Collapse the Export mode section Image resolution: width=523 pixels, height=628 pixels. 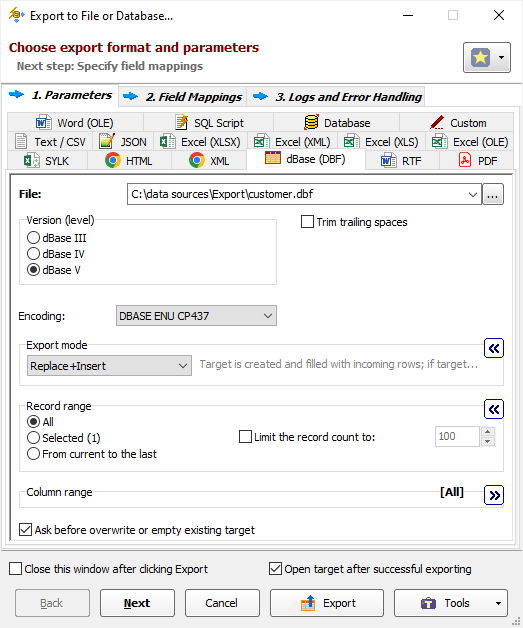494,348
